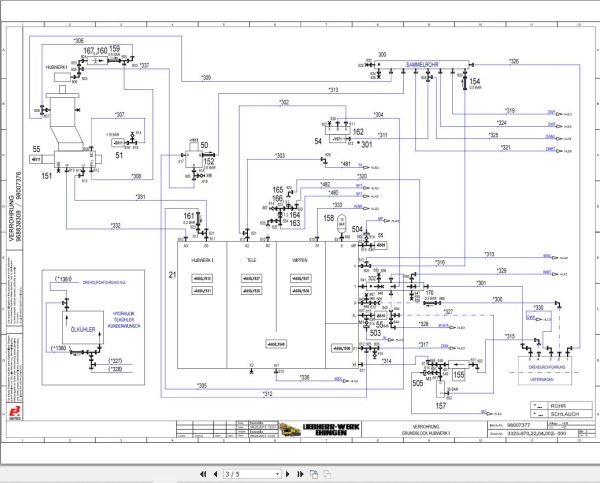Viewport: 600px width, 483px height.
Task: Go to the first page of the document
Action: pyautogui.click(x=203, y=474)
